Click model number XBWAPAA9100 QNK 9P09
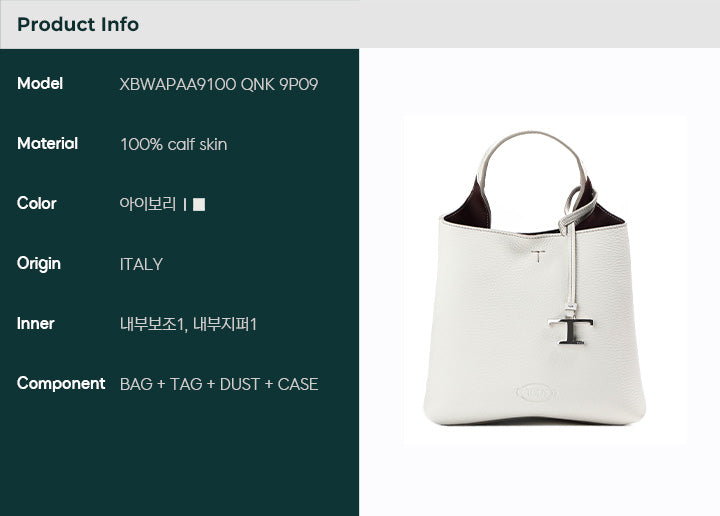The image size is (720, 516). pos(219,84)
